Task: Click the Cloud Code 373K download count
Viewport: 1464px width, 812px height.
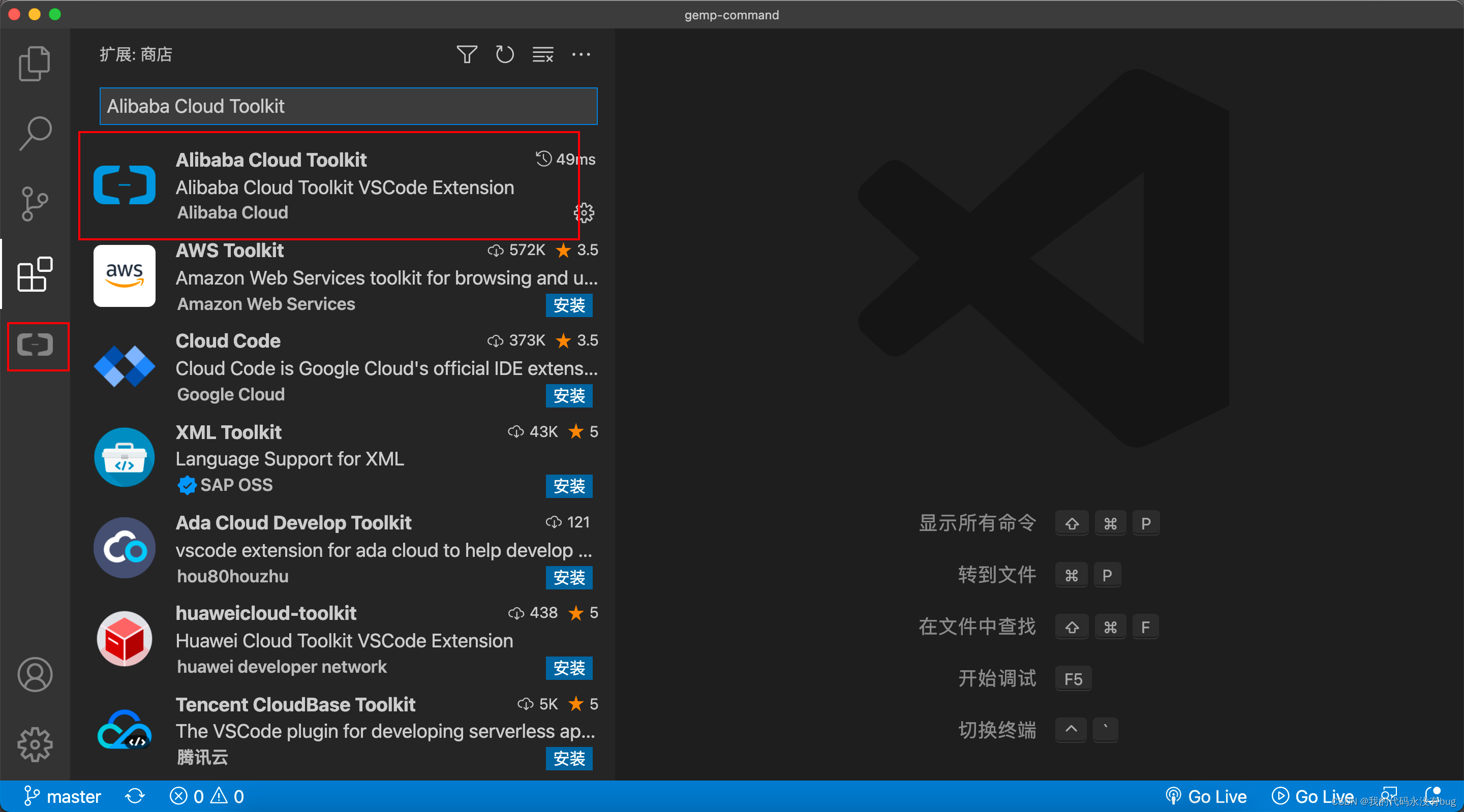Action: point(516,340)
